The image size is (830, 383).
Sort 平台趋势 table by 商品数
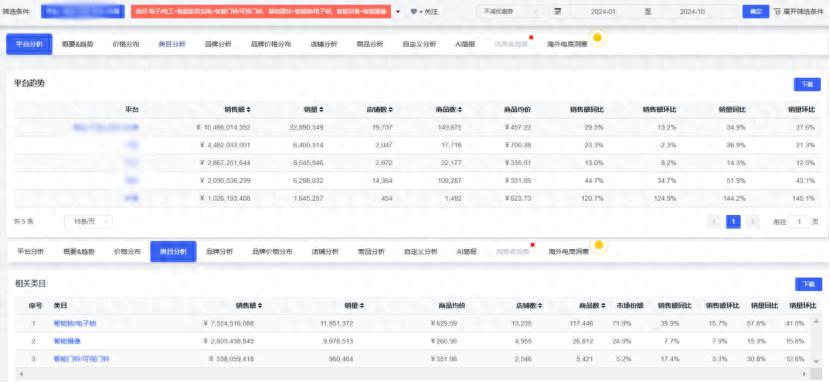459,110
